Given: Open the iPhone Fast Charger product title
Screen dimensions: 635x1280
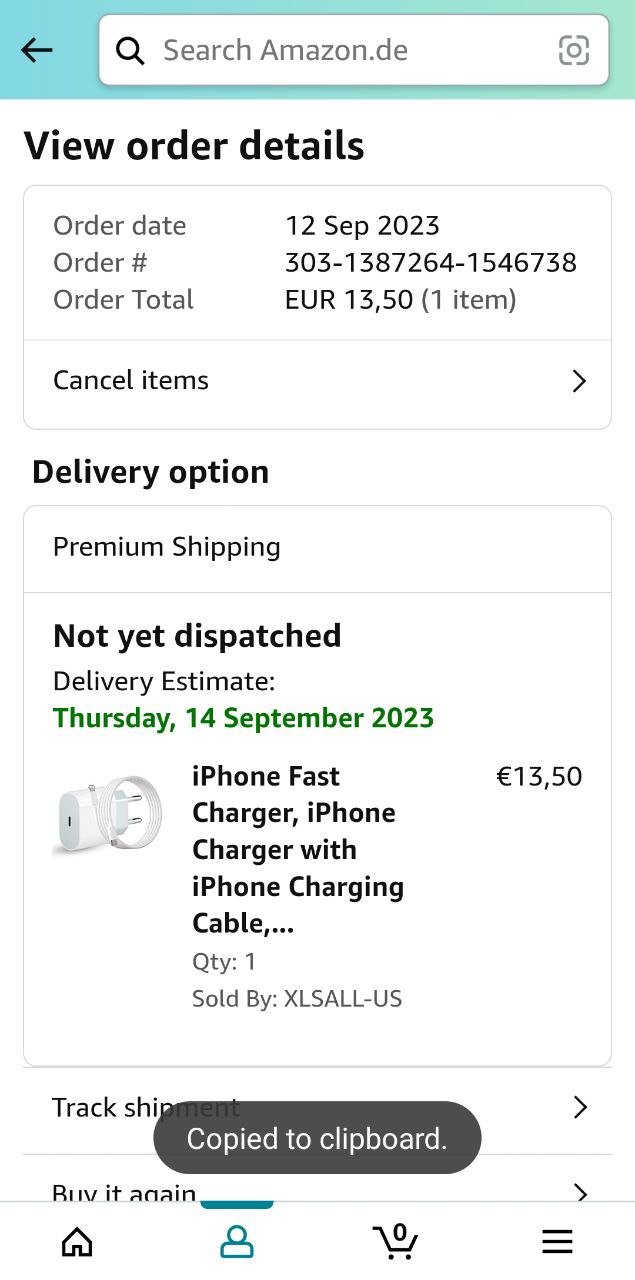Looking at the screenshot, I should [298, 849].
